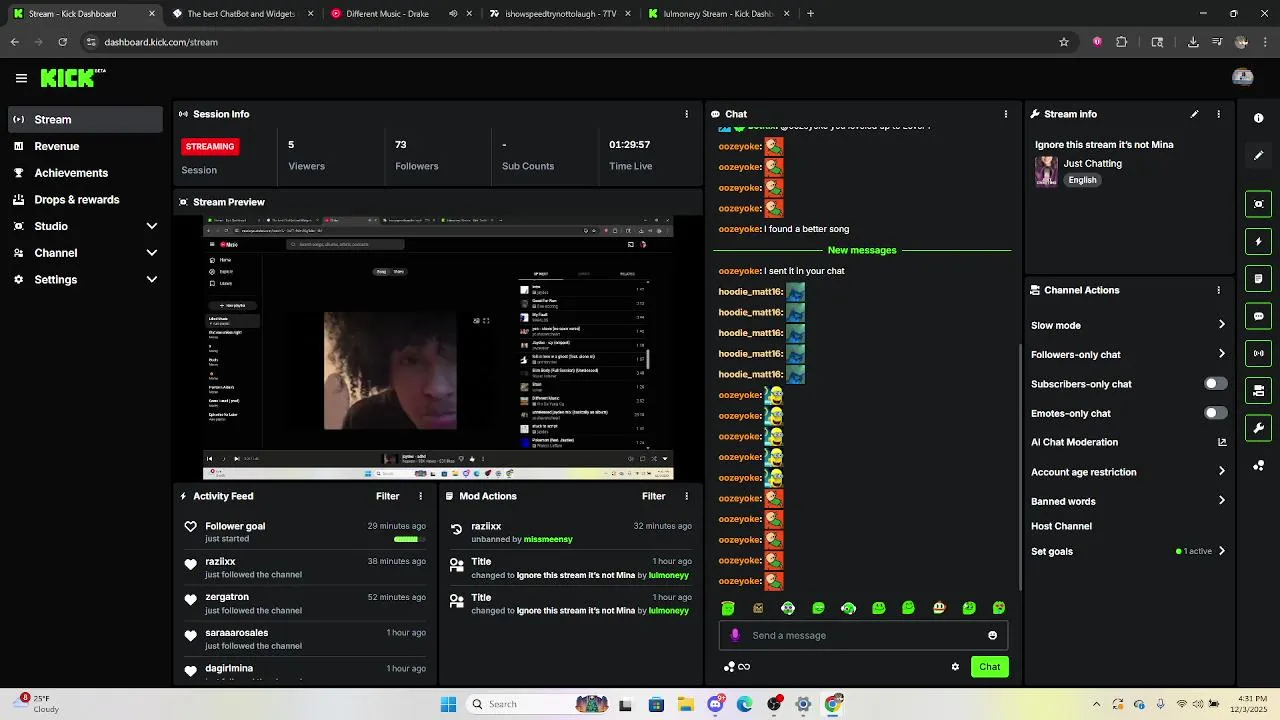Image resolution: width=1280 pixels, height=720 pixels.
Task: Open the Mod Actions Filter dropdown
Action: (653, 496)
